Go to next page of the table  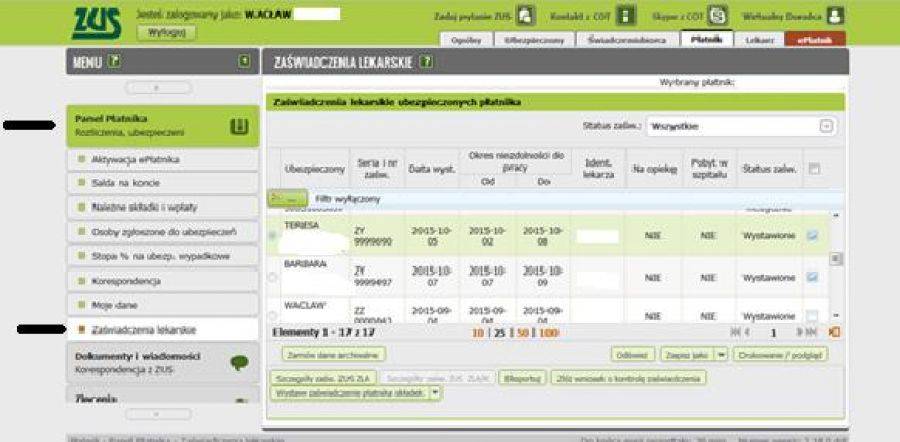(x=800, y=332)
